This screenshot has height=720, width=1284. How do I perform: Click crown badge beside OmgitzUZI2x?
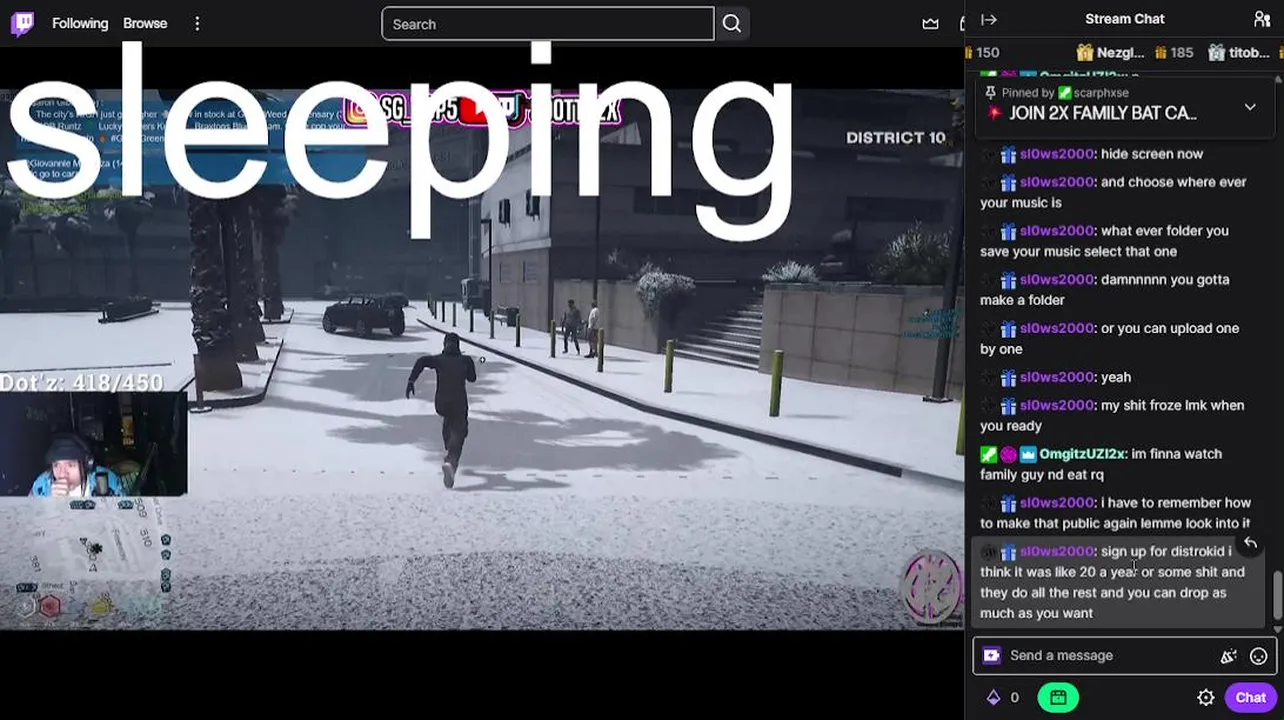click(x=1028, y=454)
